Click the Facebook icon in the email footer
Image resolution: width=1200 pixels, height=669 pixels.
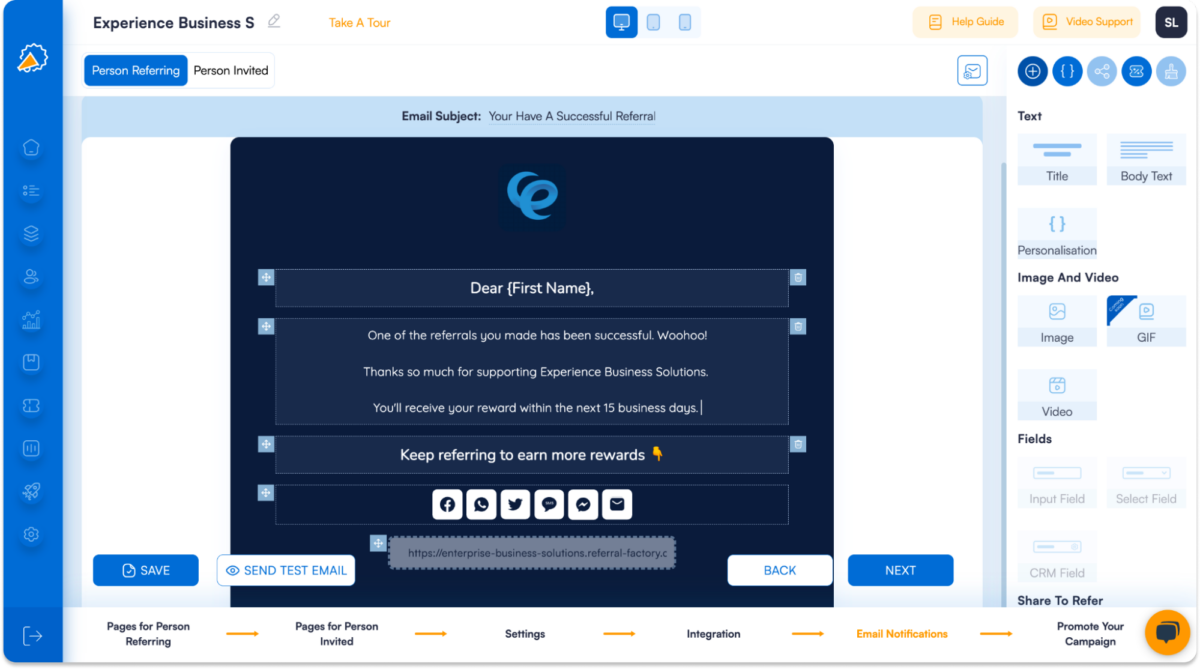pos(447,504)
